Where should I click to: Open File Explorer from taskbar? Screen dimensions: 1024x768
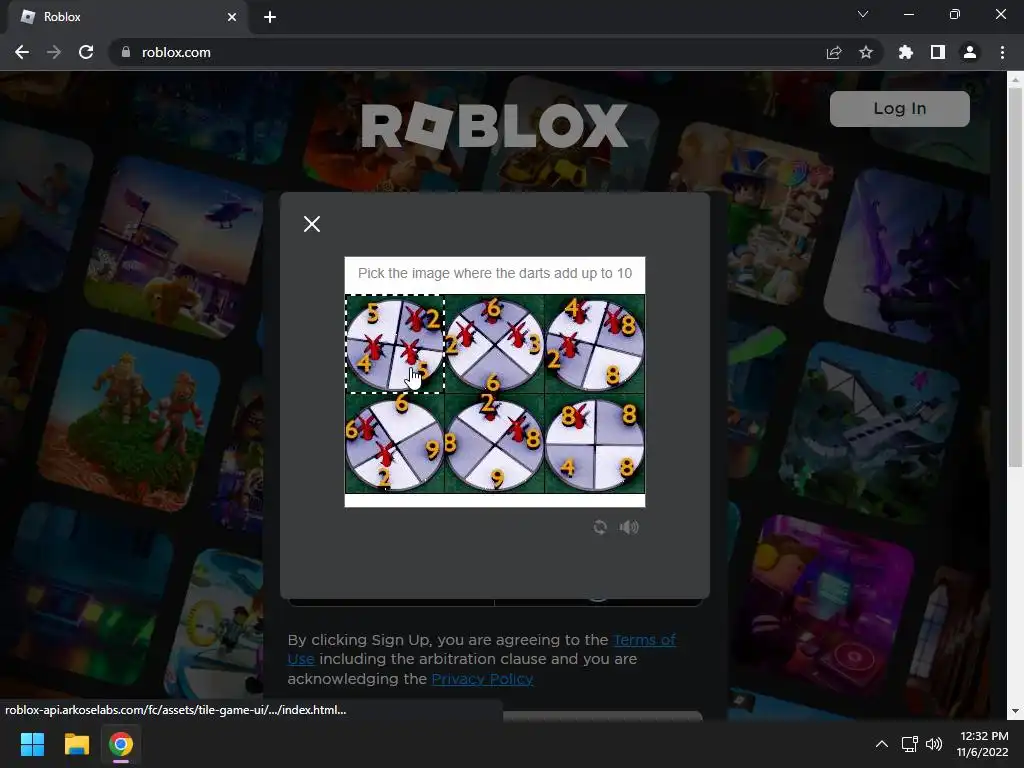(76, 744)
